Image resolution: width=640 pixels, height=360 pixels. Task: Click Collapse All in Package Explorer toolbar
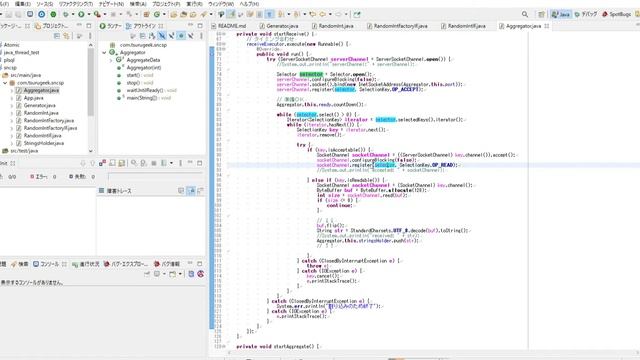tap(57, 36)
